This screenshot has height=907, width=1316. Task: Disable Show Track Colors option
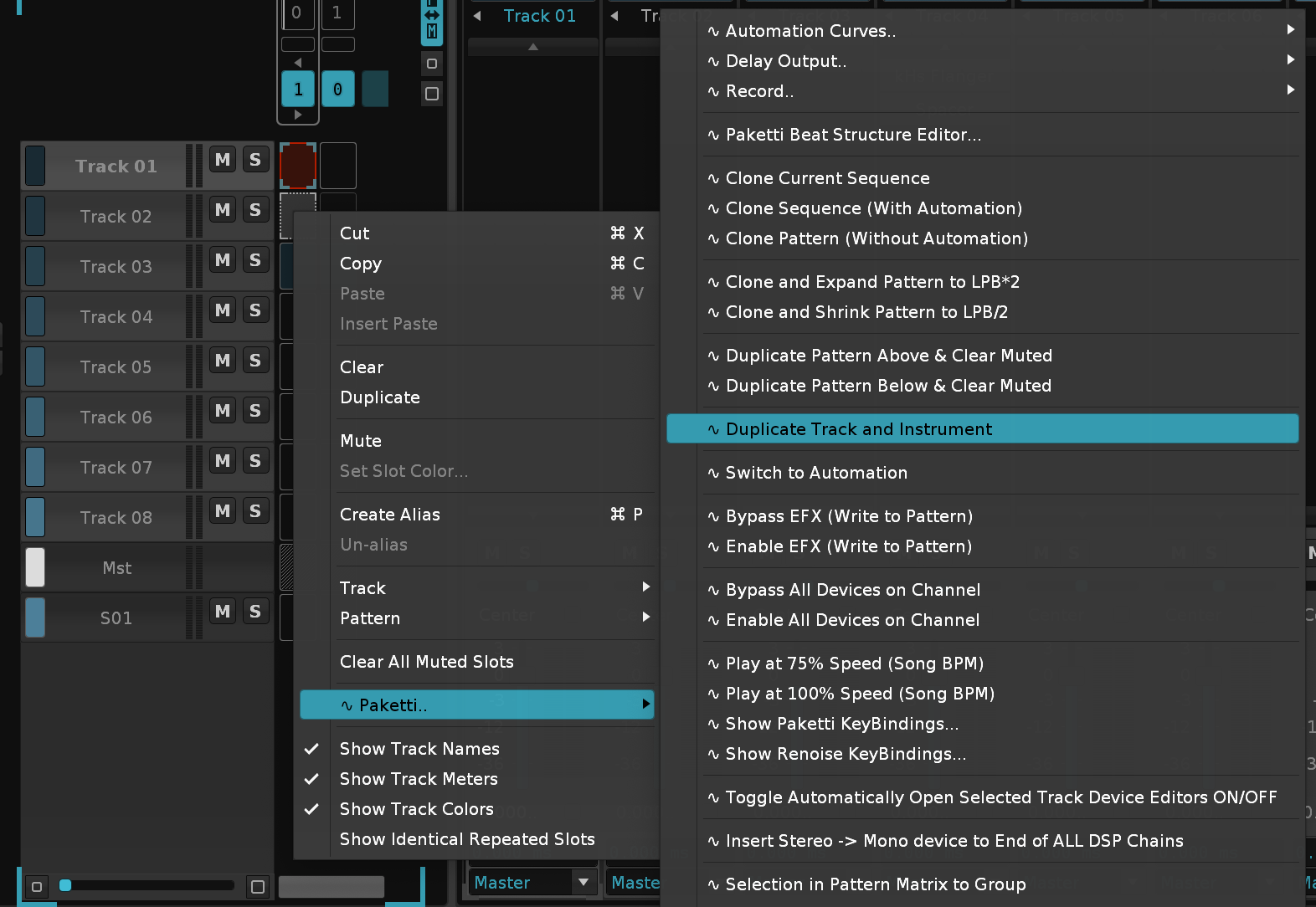pyautogui.click(x=416, y=809)
